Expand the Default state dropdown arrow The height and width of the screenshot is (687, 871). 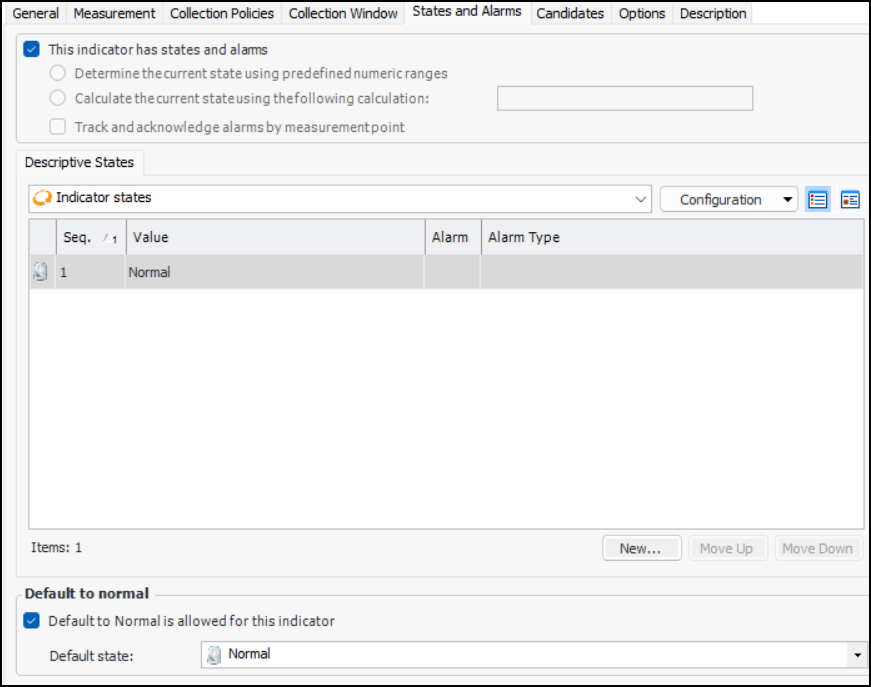857,655
